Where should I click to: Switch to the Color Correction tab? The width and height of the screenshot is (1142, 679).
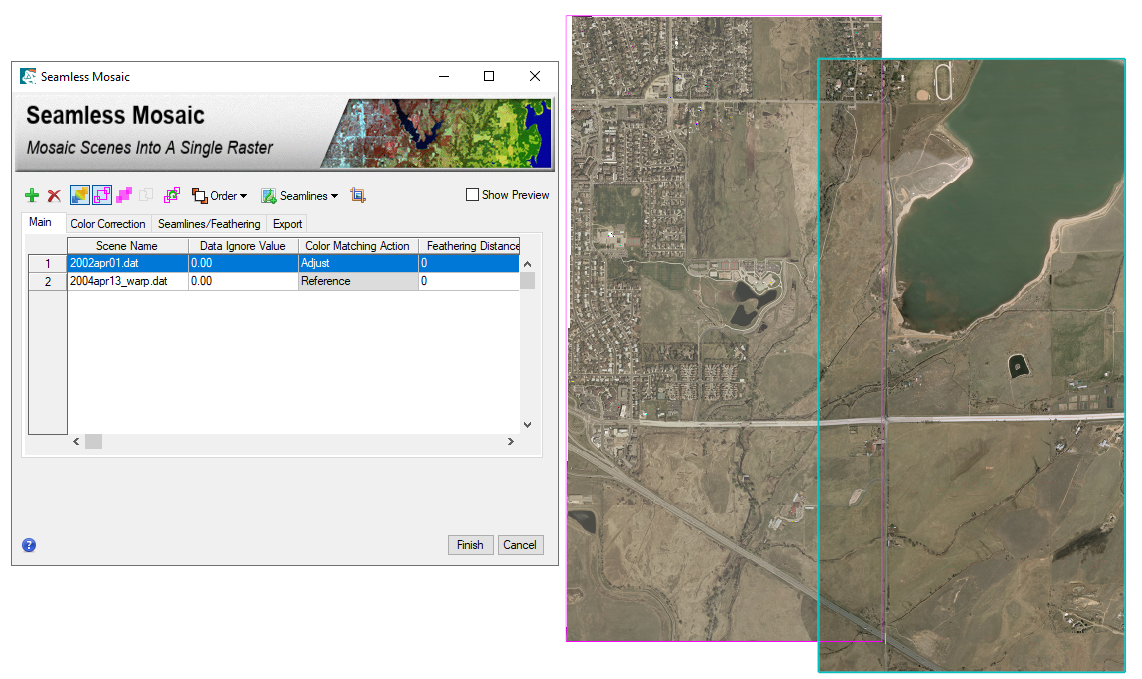(x=108, y=224)
